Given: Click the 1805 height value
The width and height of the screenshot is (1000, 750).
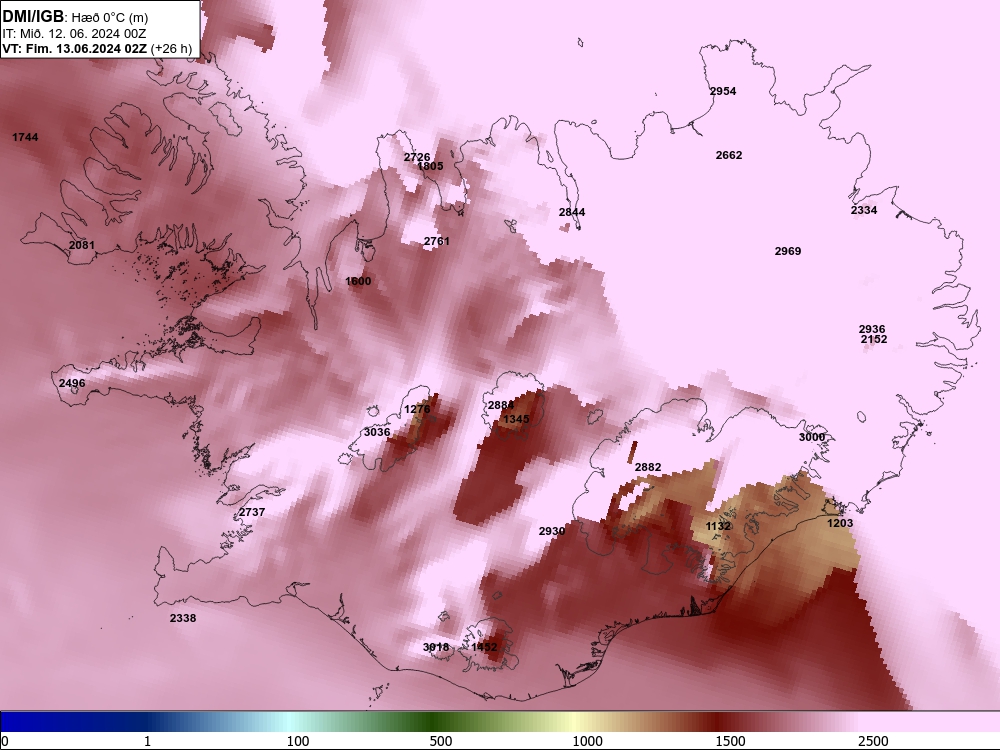Looking at the screenshot, I should [430, 166].
